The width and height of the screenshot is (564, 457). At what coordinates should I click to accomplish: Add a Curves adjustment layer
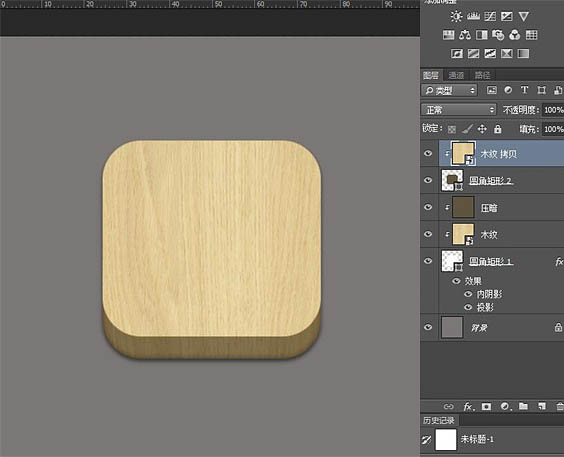490,17
